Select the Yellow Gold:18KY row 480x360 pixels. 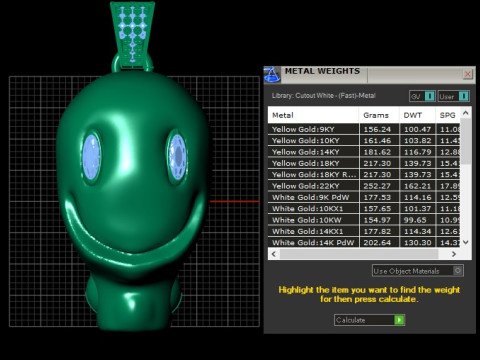click(x=364, y=163)
